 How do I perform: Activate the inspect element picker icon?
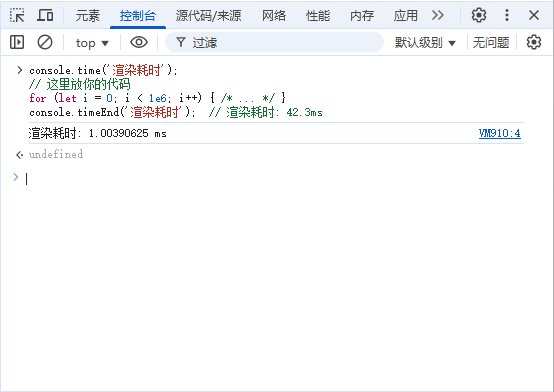(x=17, y=15)
